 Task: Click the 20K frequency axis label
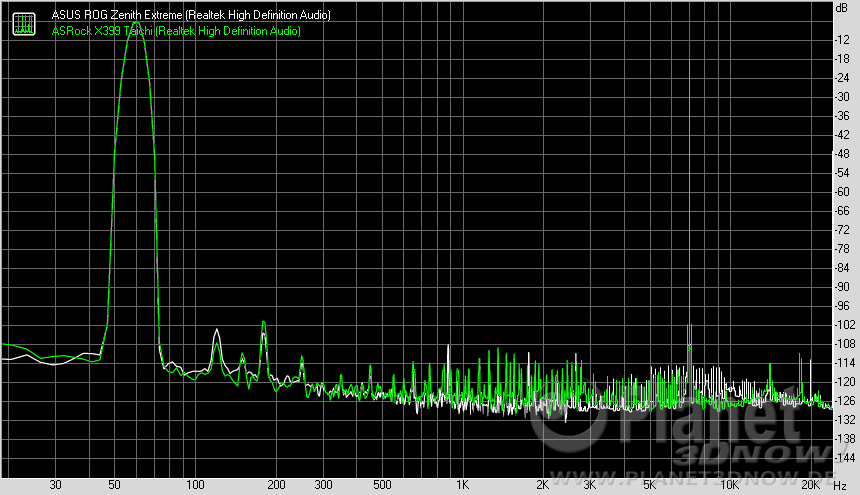coord(810,485)
